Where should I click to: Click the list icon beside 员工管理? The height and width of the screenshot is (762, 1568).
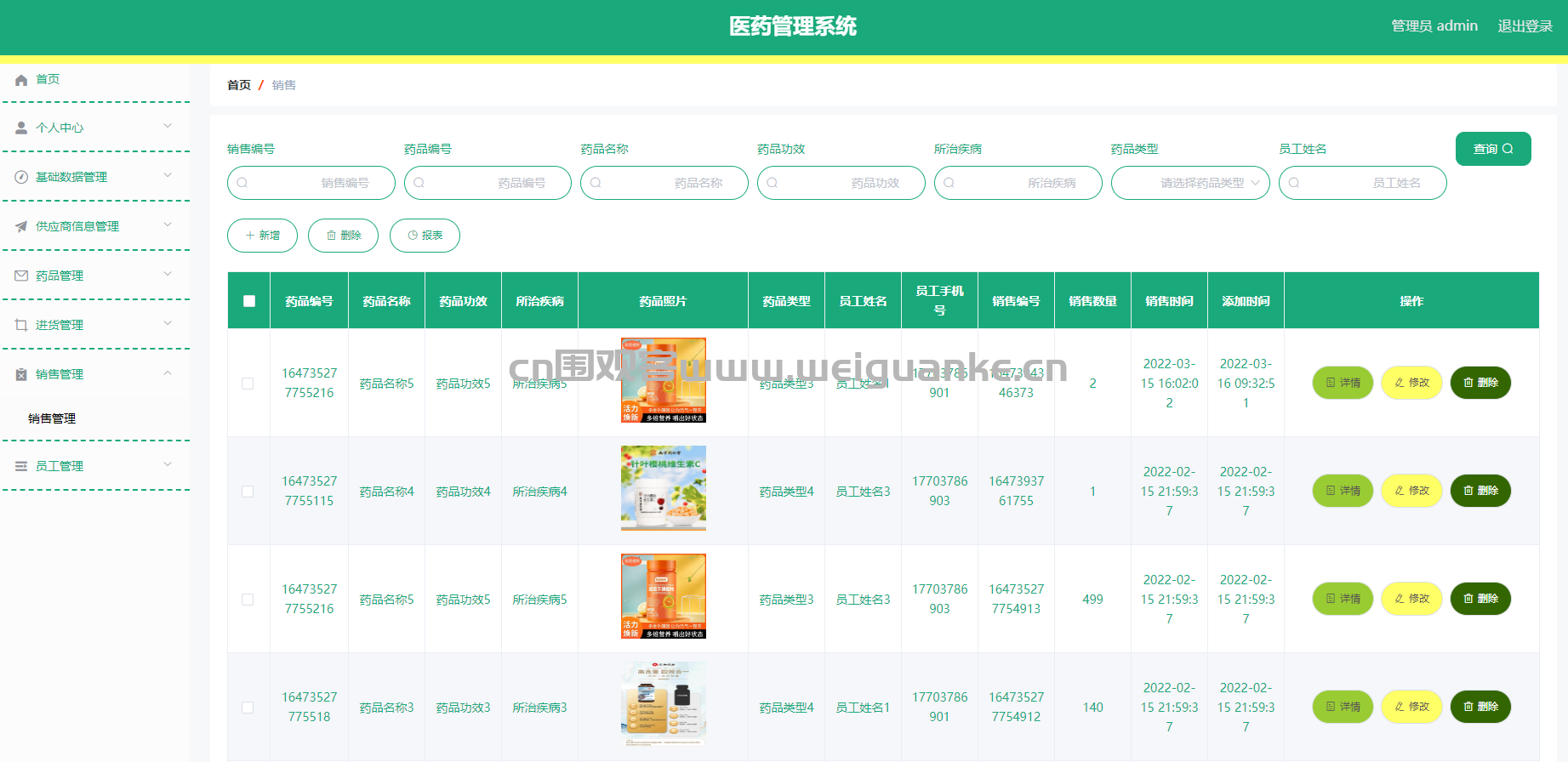(x=21, y=466)
